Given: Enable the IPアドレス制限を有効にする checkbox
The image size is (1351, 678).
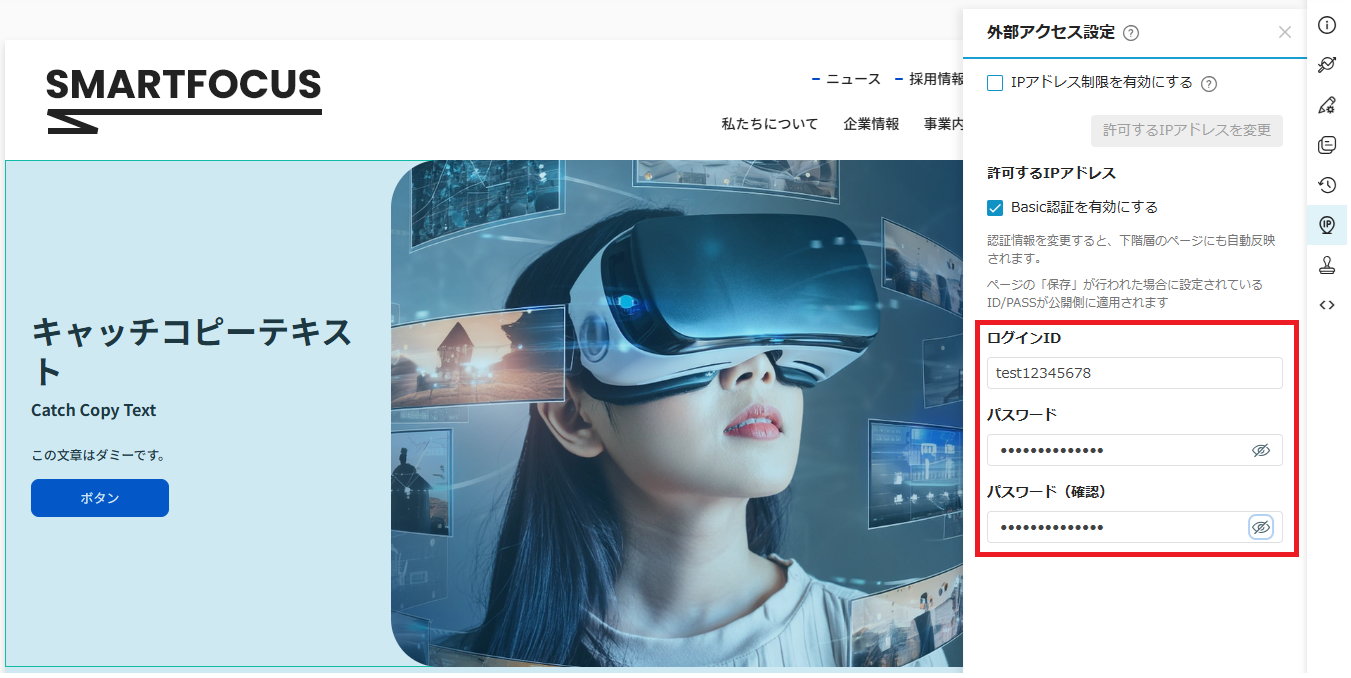Looking at the screenshot, I should (x=995, y=84).
